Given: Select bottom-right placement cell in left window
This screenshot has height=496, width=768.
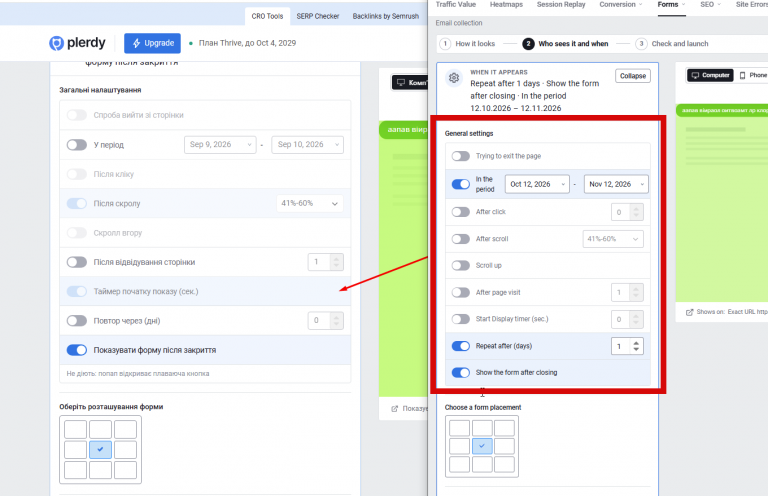Looking at the screenshot, I should (x=125, y=470).
